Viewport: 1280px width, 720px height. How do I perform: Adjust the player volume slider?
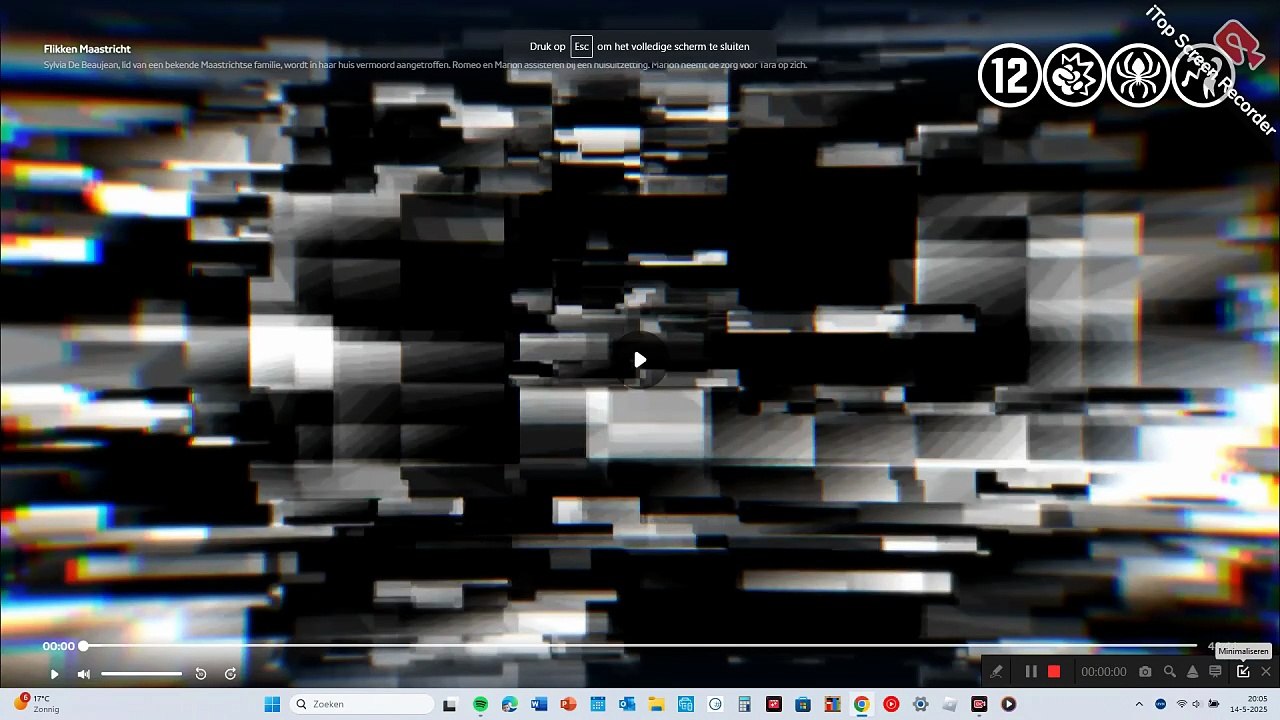pos(141,674)
